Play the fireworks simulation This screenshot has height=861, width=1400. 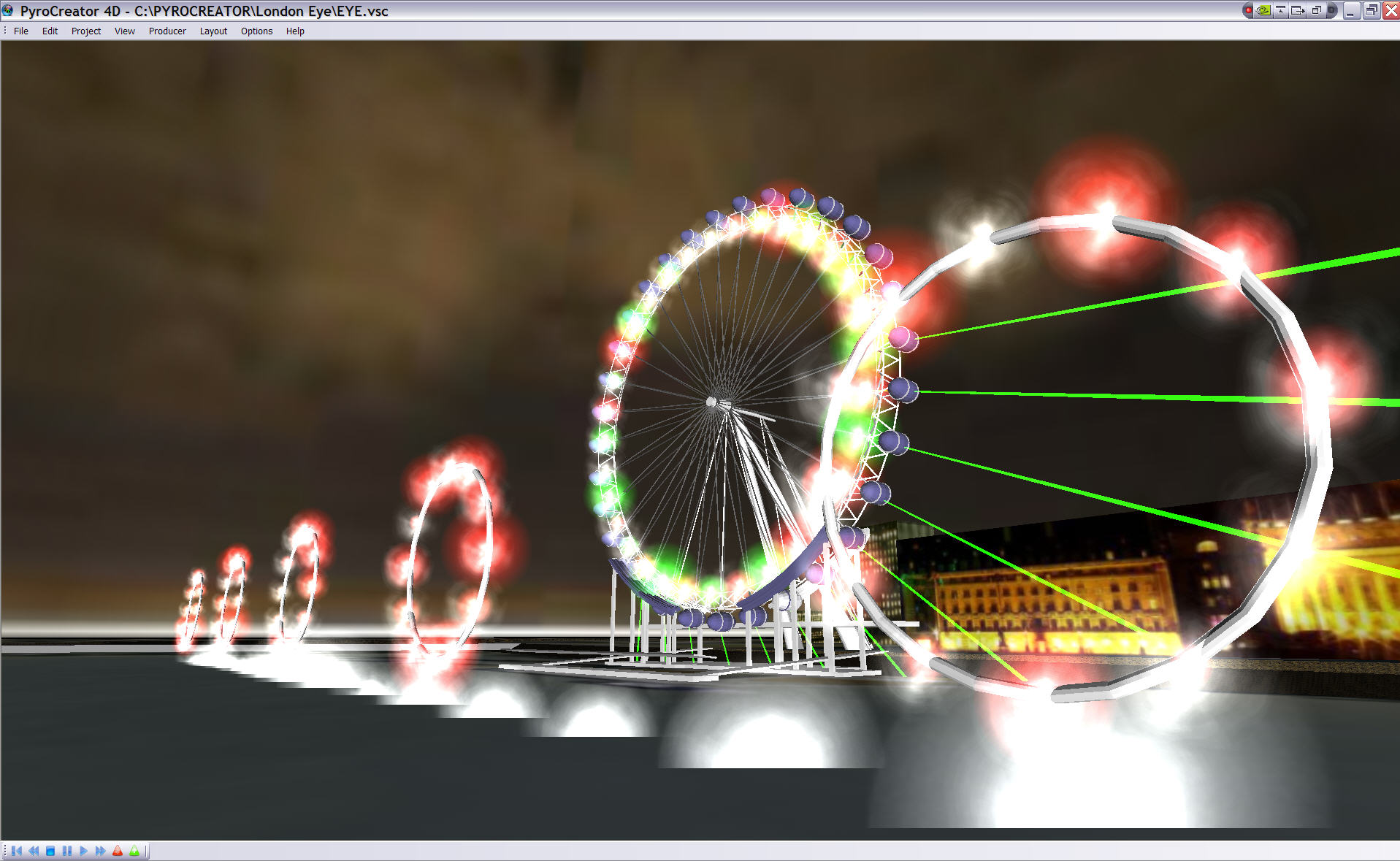click(x=83, y=851)
